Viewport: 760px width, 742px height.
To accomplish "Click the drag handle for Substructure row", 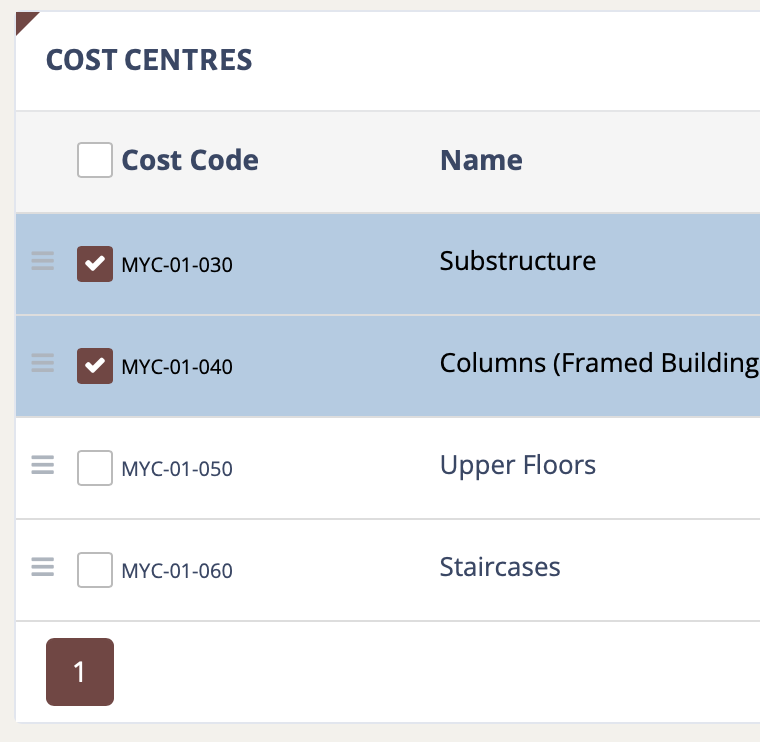I will 42,262.
